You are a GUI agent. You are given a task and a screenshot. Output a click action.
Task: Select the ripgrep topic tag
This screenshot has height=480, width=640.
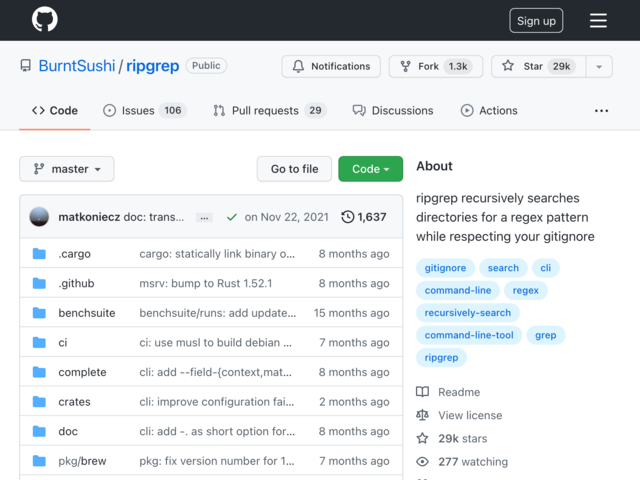coord(441,358)
